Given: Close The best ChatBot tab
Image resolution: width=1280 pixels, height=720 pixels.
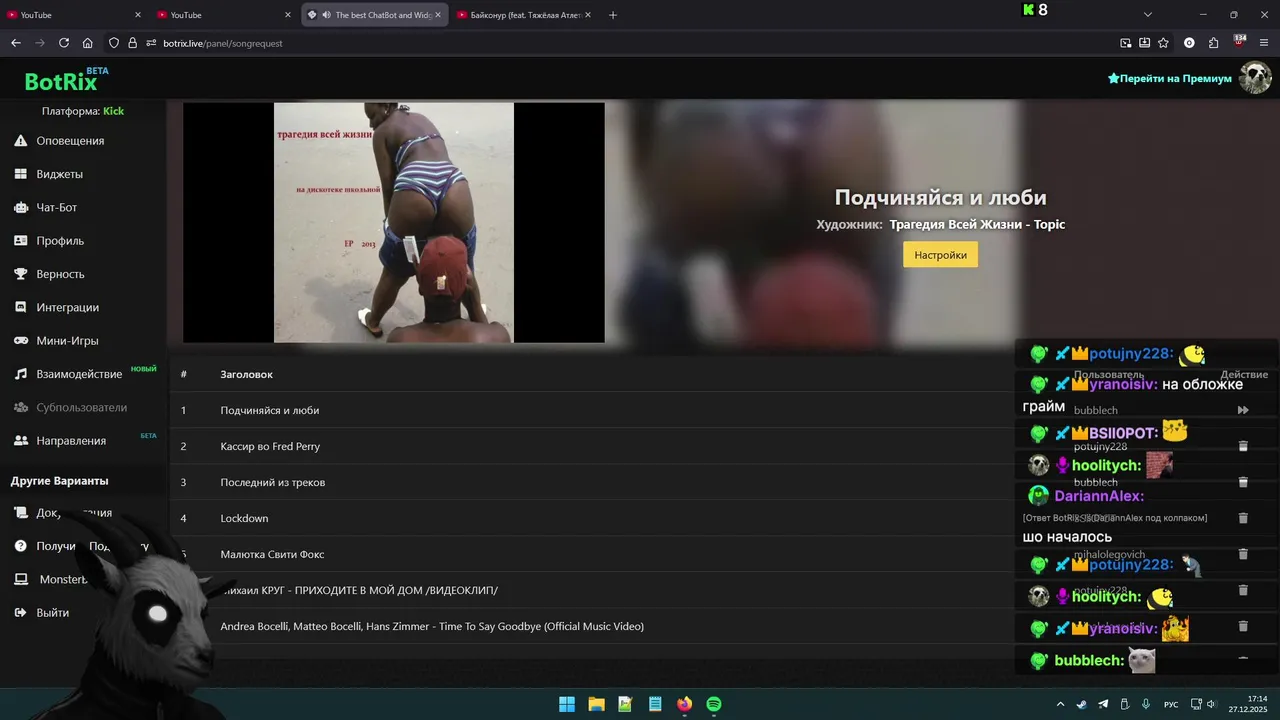Looking at the screenshot, I should [x=438, y=15].
